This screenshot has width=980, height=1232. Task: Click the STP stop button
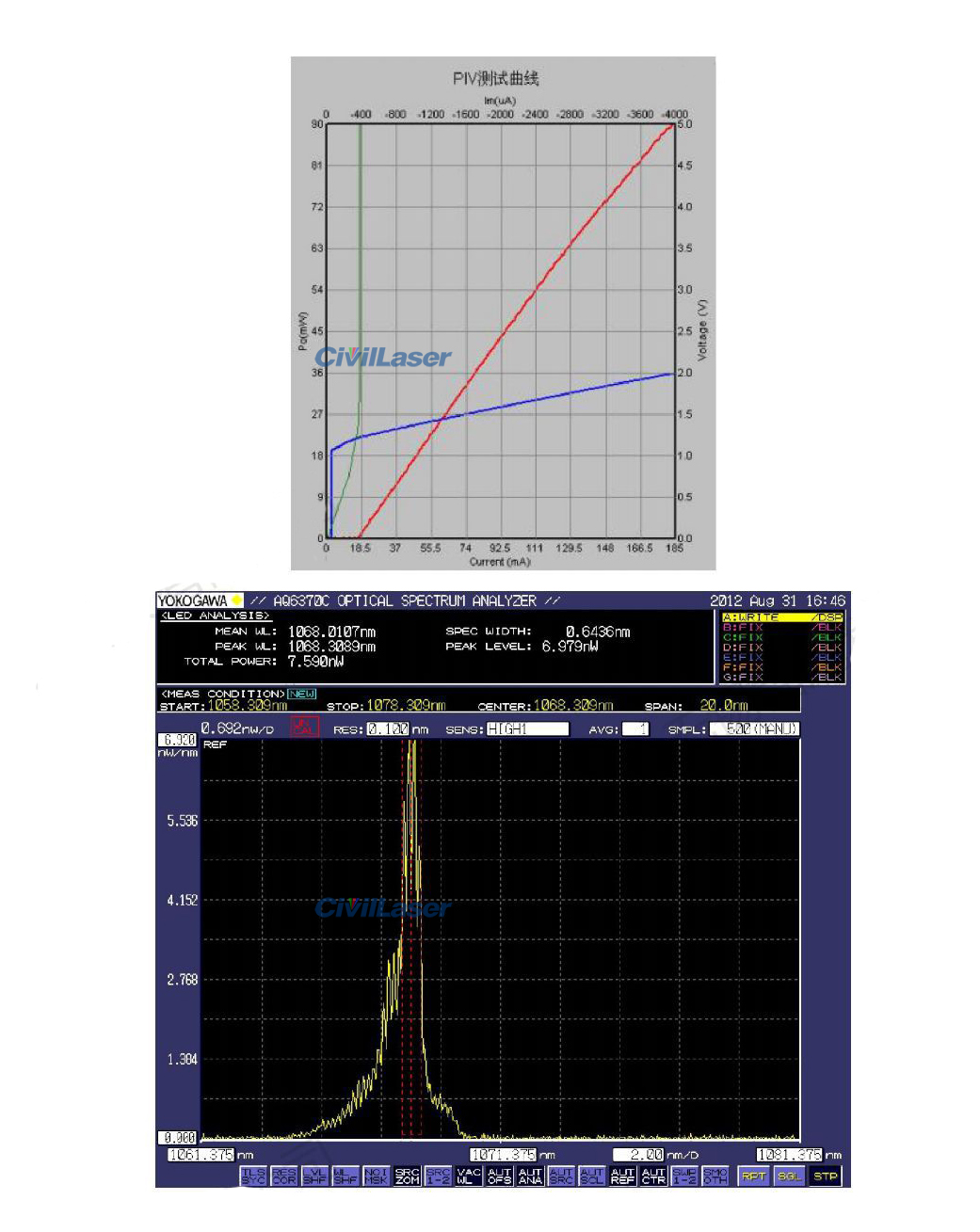(x=826, y=1176)
